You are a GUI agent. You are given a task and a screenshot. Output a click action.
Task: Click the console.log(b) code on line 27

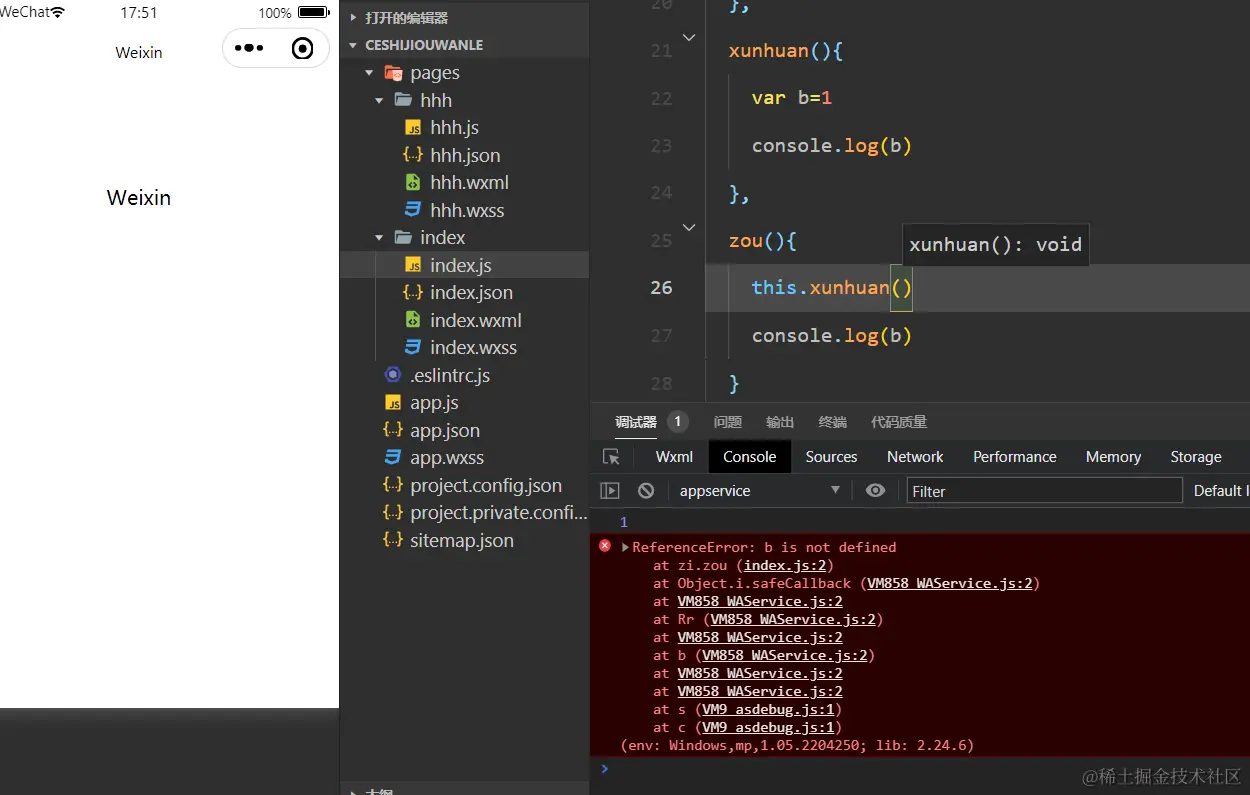(x=832, y=335)
